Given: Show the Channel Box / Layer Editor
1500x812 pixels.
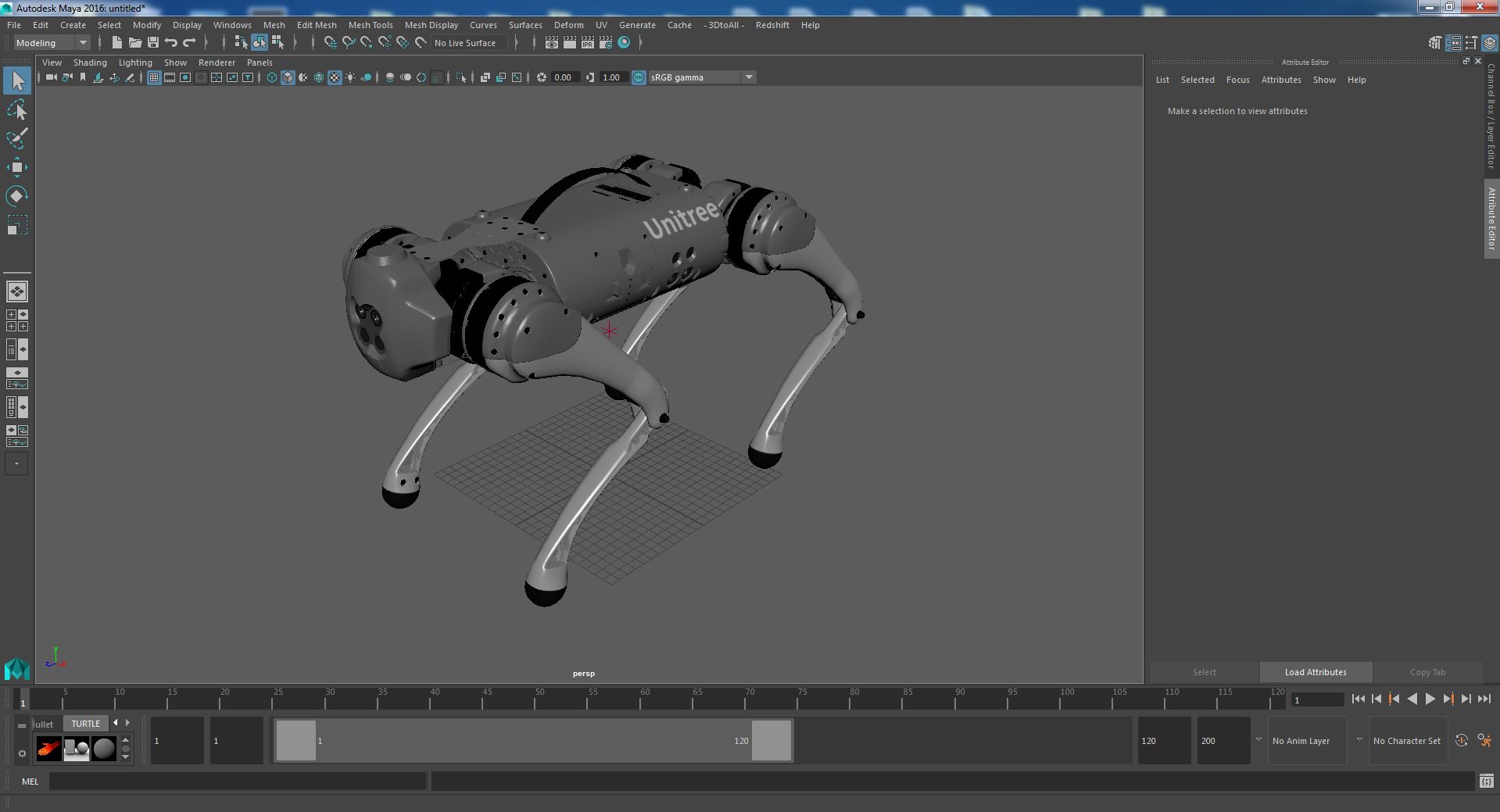Looking at the screenshot, I should 1490,43.
